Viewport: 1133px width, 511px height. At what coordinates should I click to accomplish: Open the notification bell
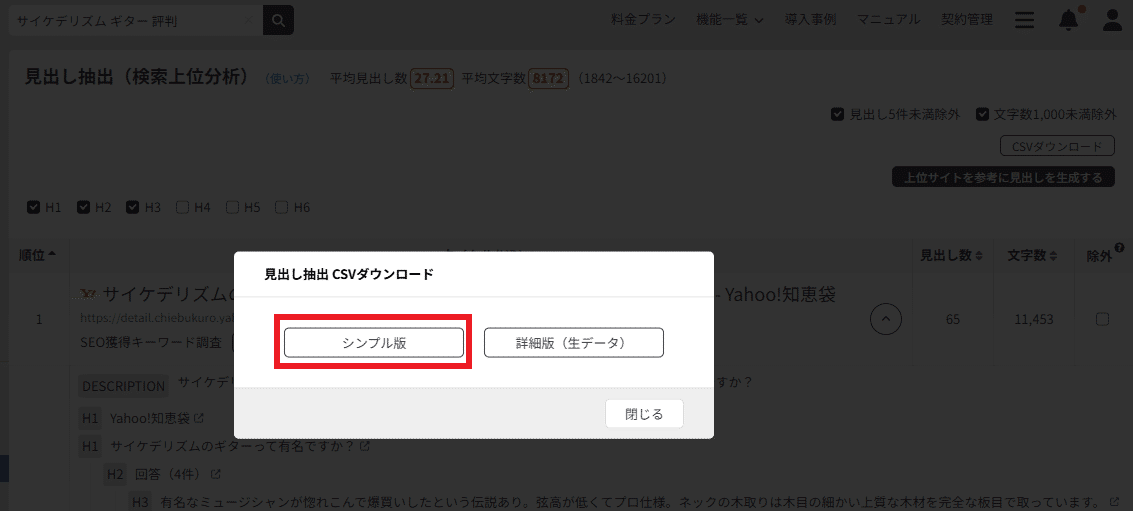pyautogui.click(x=1069, y=20)
